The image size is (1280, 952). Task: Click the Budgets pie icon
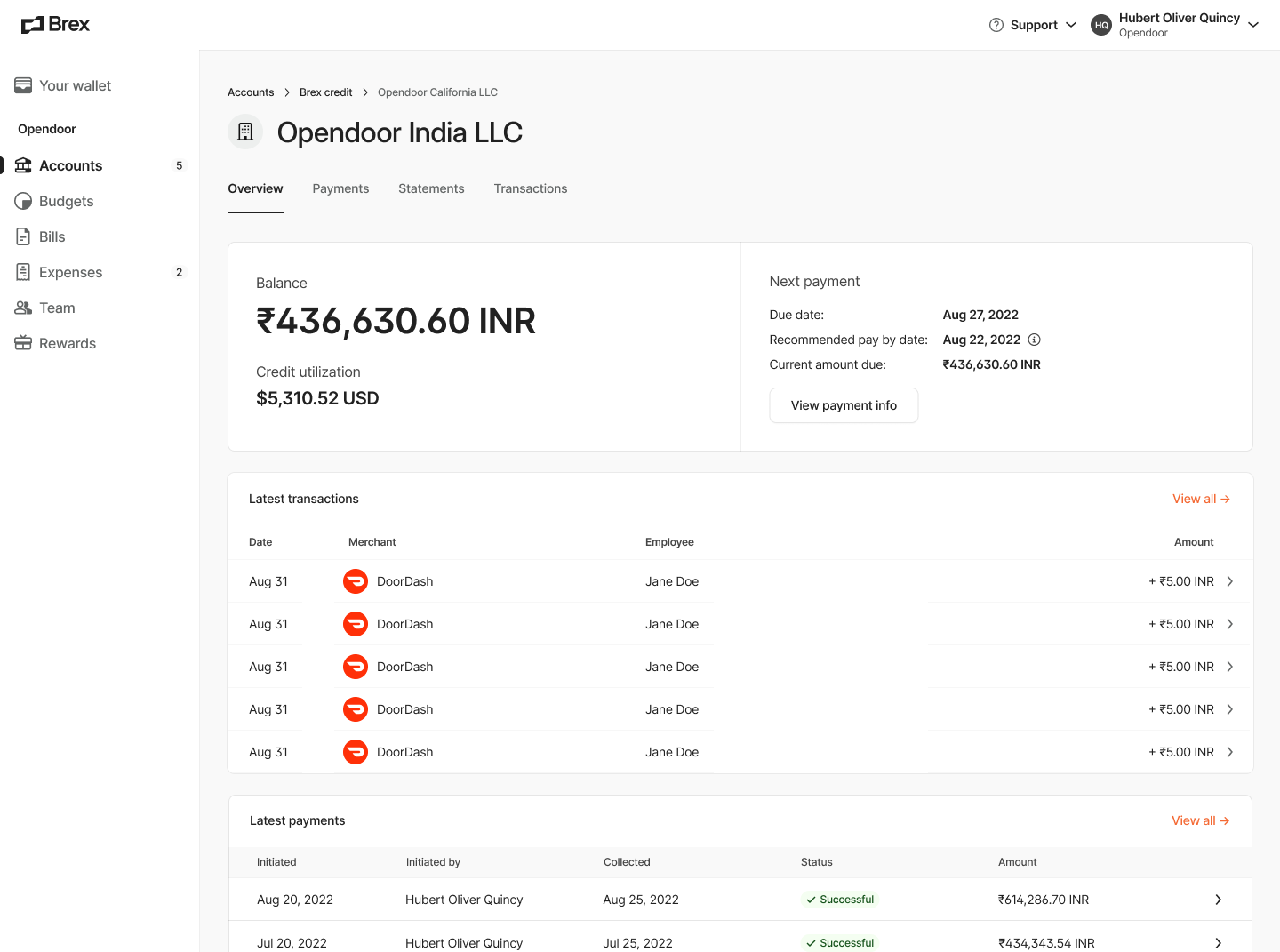tap(23, 201)
